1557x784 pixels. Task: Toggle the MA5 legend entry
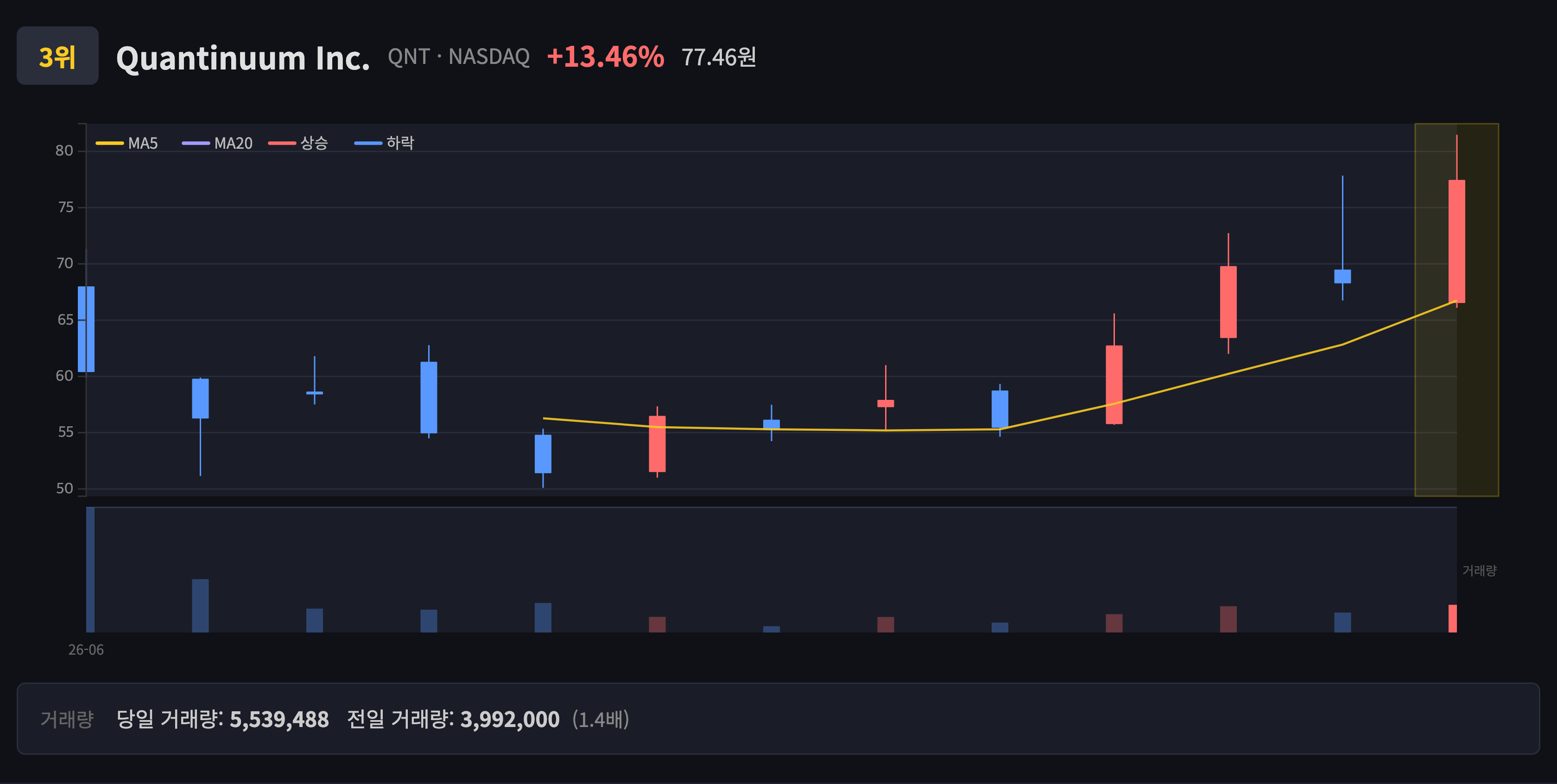pos(127,143)
